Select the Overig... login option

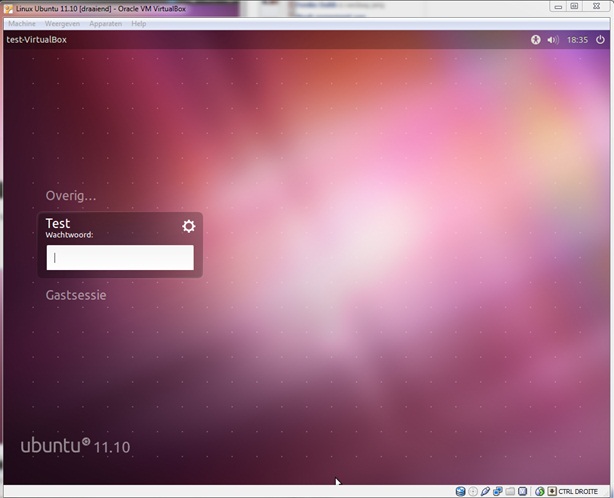71,195
